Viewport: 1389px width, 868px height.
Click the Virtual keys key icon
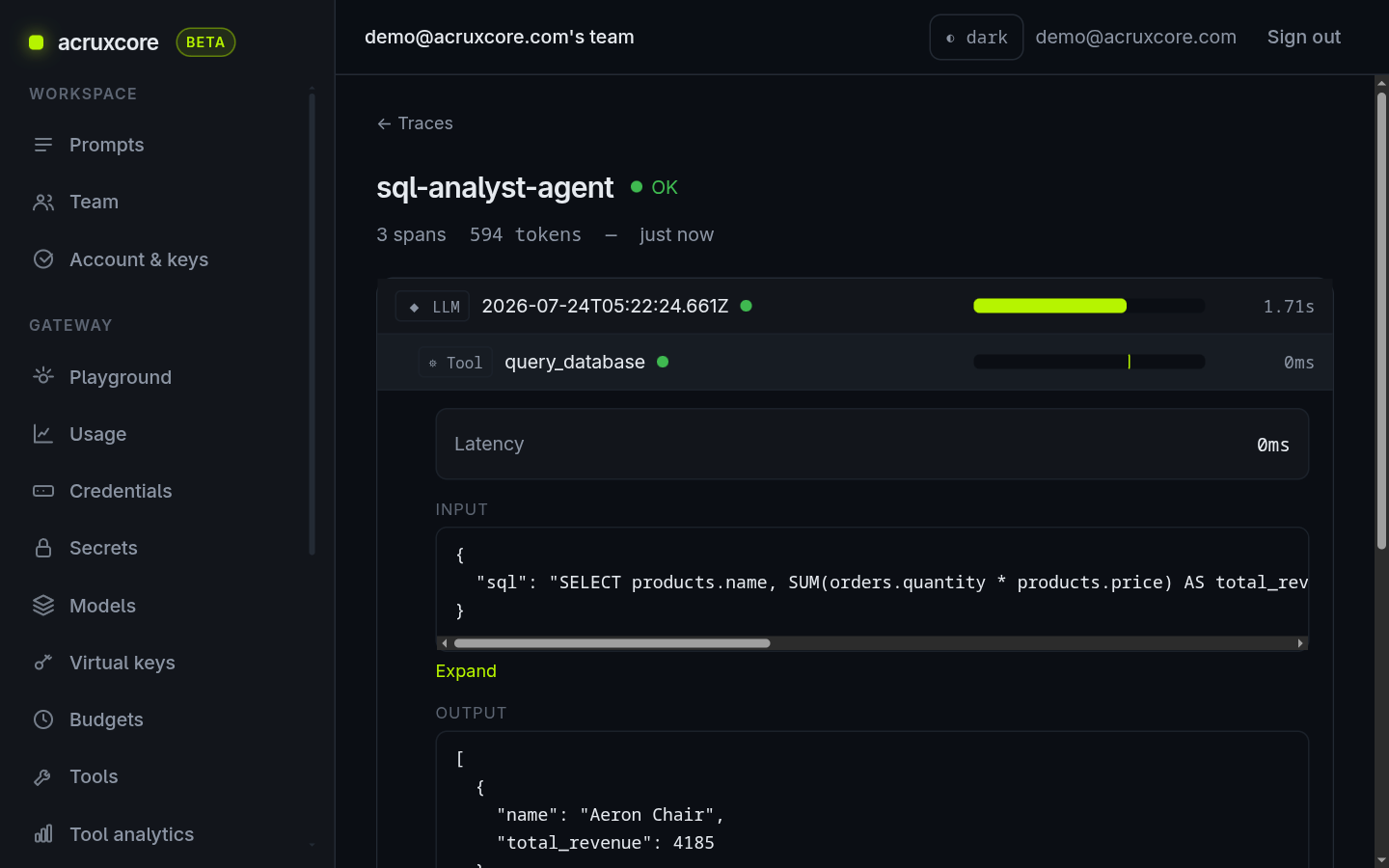pos(43,663)
